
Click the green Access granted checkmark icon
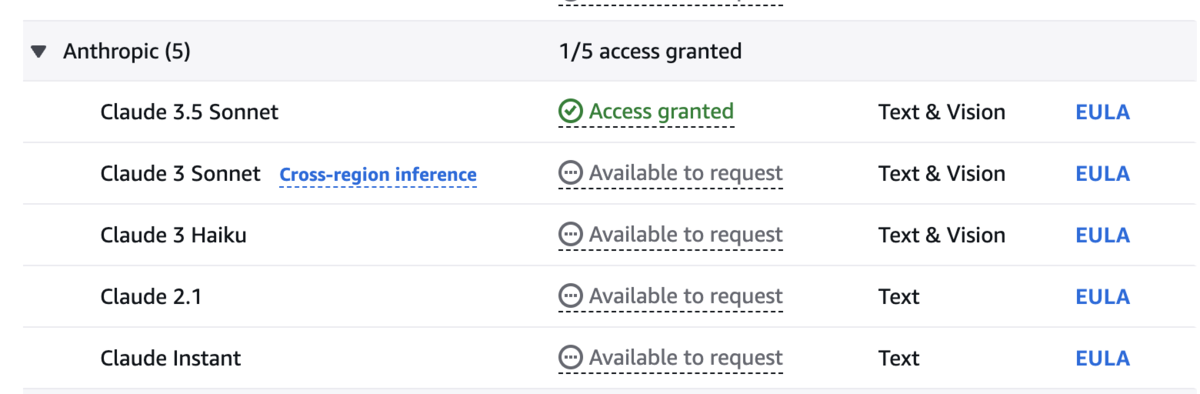570,112
